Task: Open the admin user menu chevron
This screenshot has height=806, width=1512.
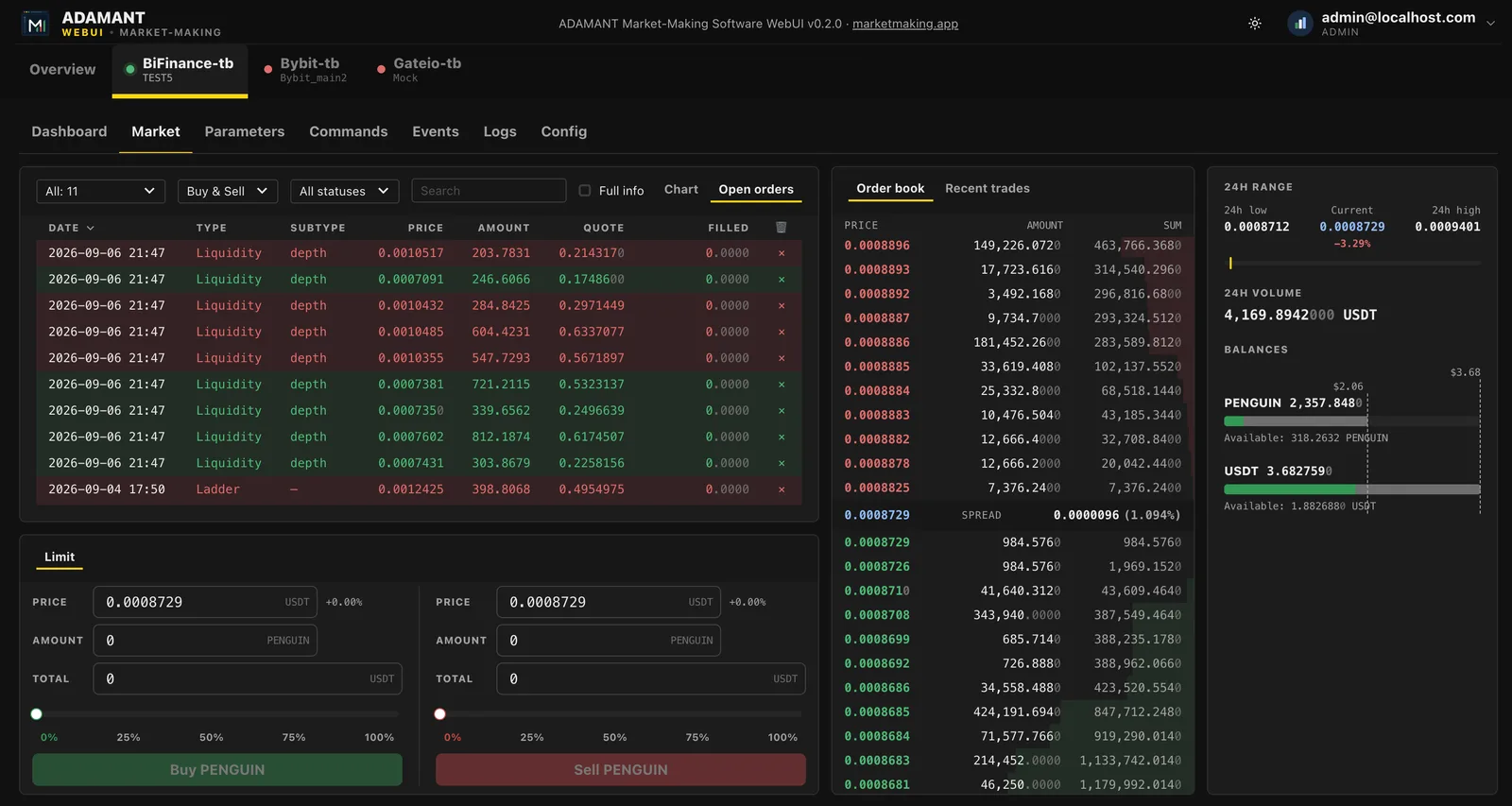Action: 1490,24
